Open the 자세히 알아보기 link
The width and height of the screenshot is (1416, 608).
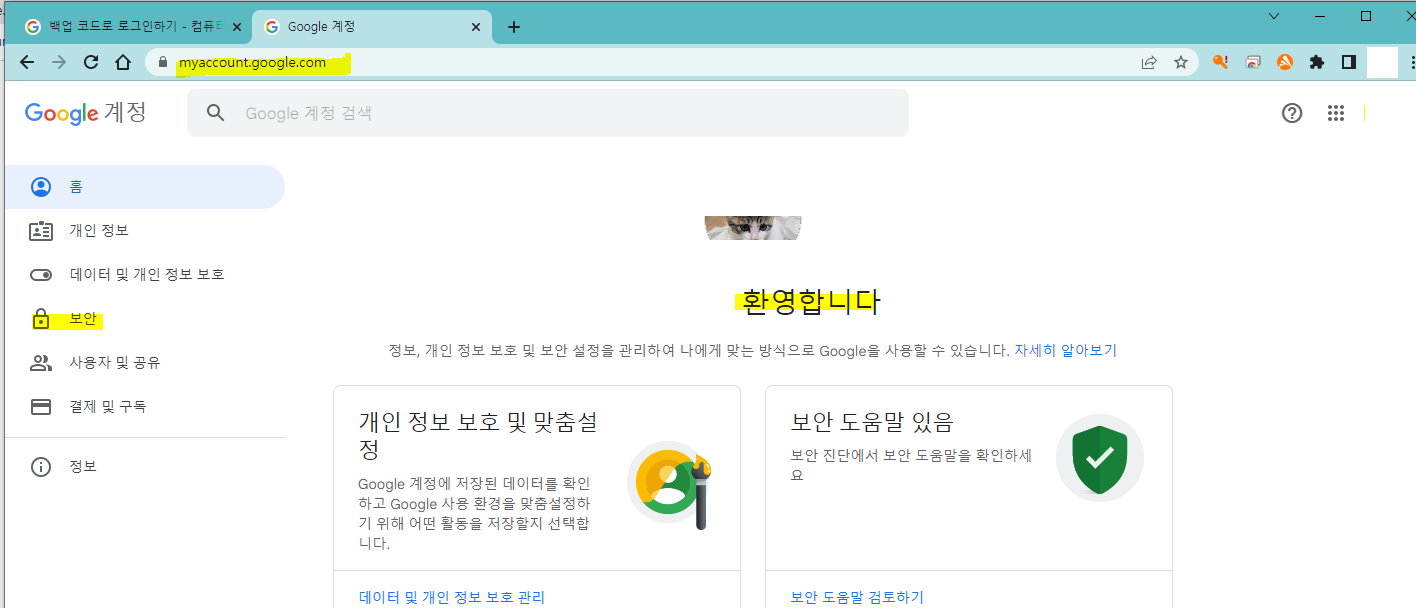(1065, 351)
